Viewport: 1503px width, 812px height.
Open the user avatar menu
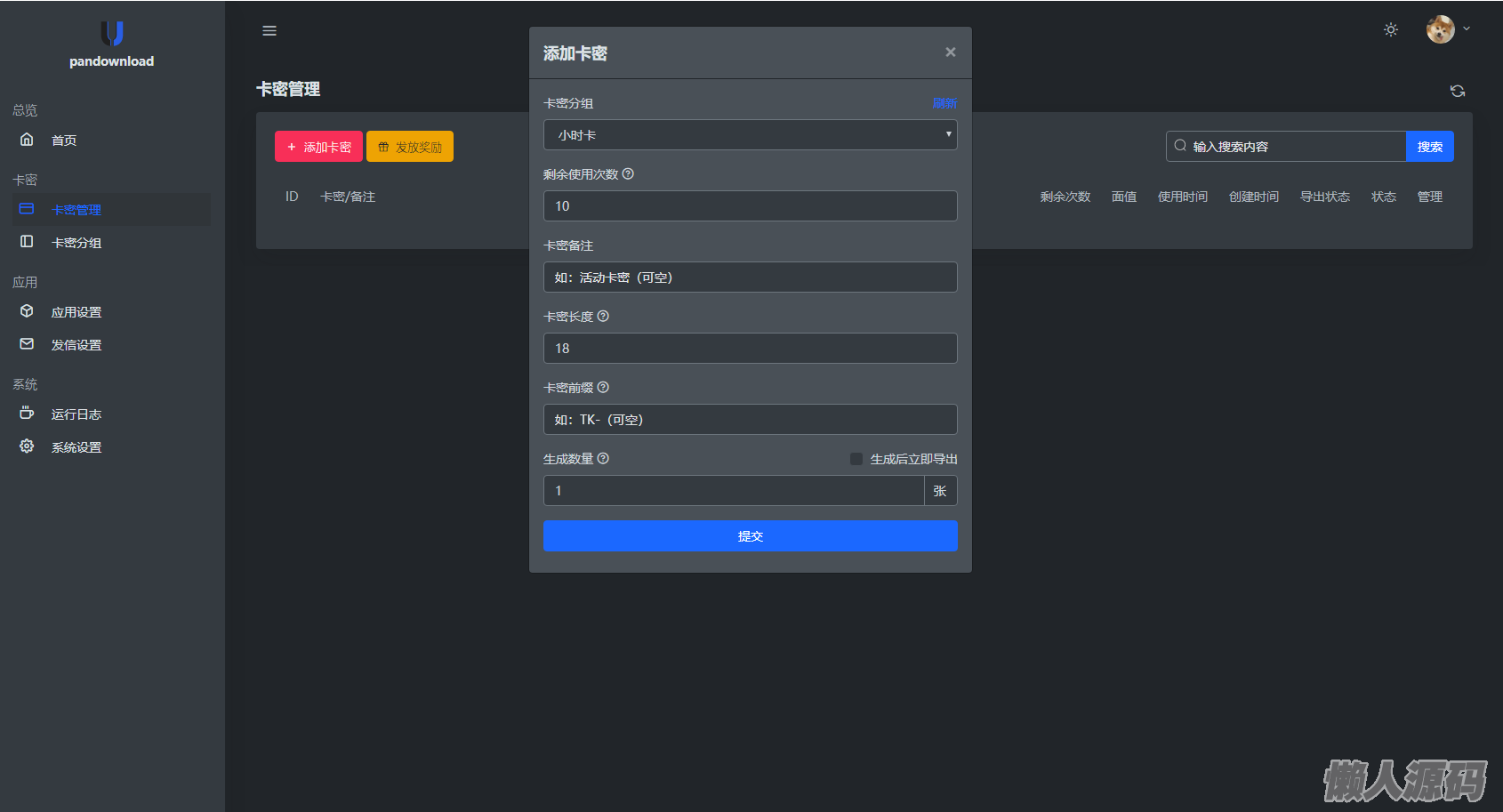(x=1440, y=29)
